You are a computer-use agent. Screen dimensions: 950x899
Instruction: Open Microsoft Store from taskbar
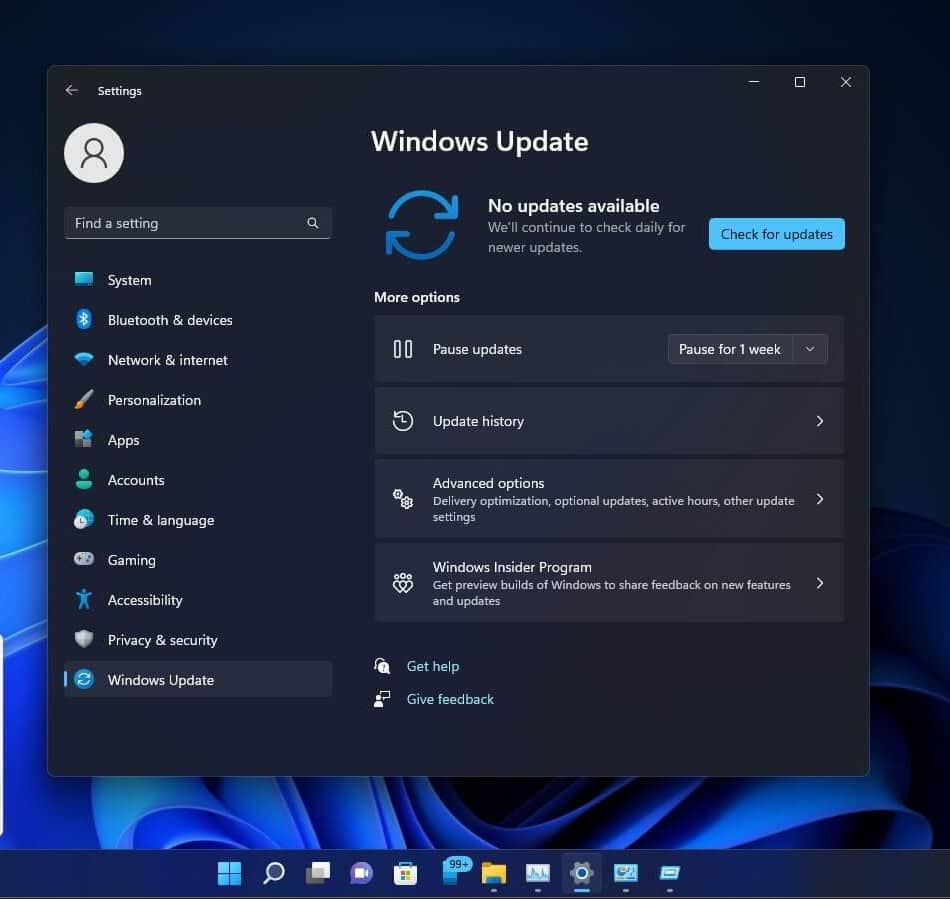point(405,873)
